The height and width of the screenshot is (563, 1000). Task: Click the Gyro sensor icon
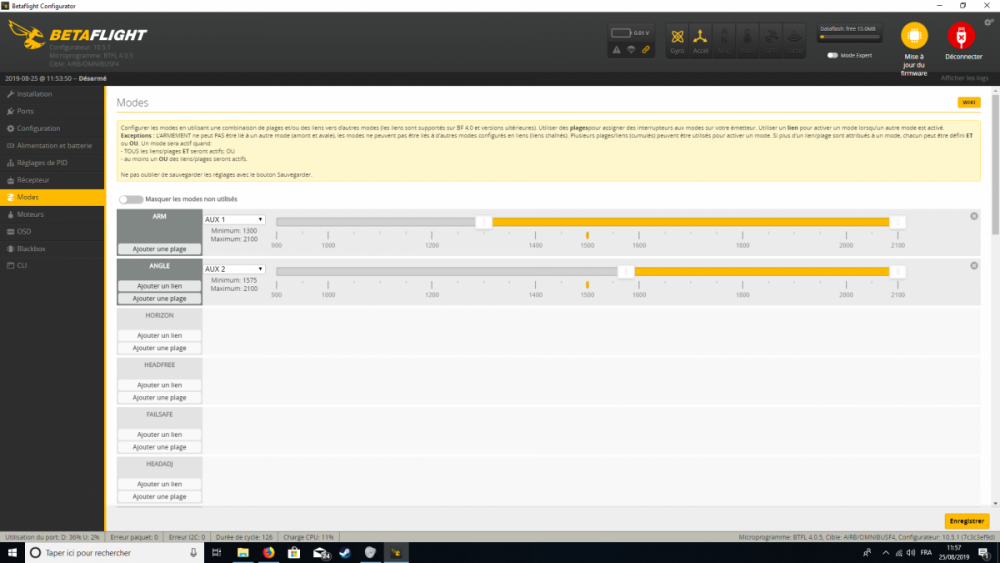677,41
